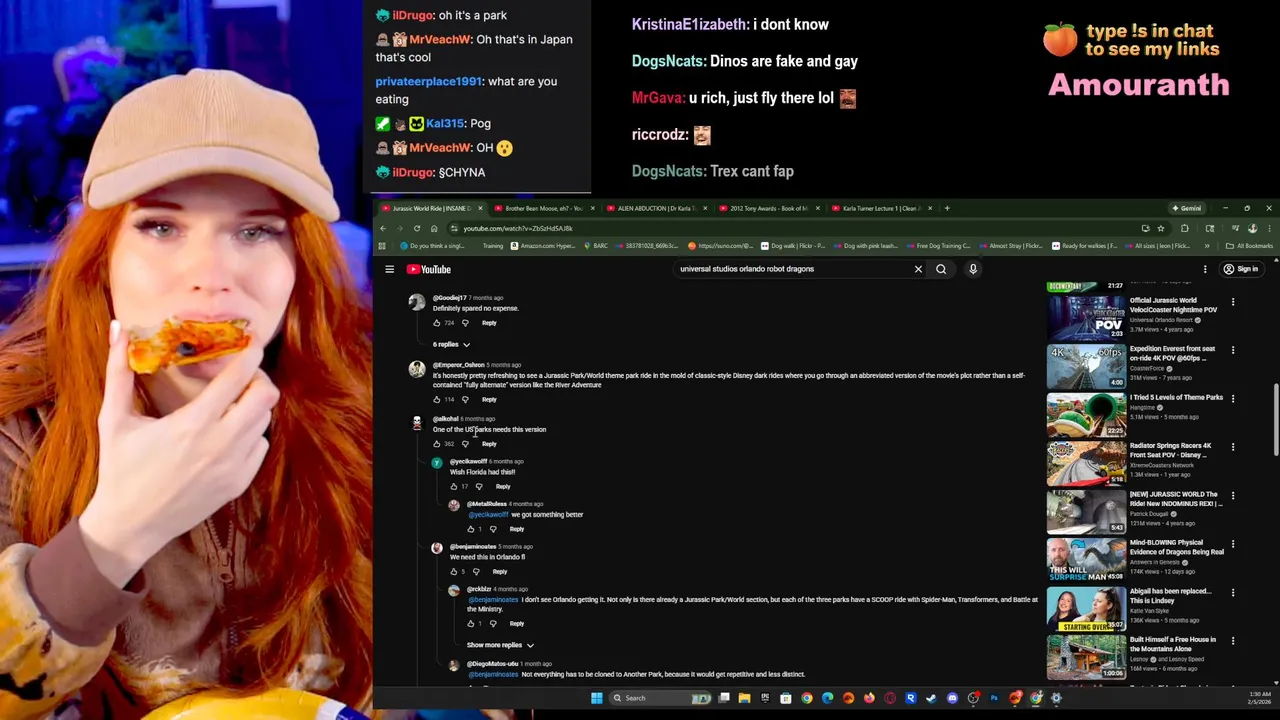Open Steam from the taskbar
Viewport: 1280px width, 720px height.
point(931,698)
